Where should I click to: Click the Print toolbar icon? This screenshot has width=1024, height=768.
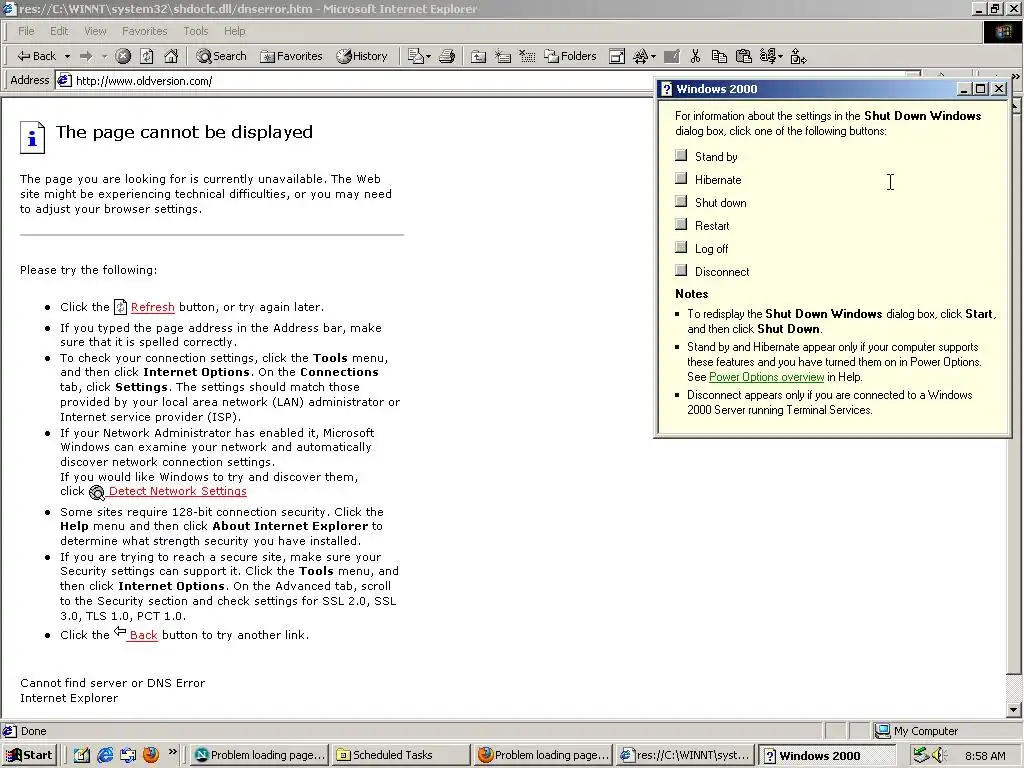(447, 56)
